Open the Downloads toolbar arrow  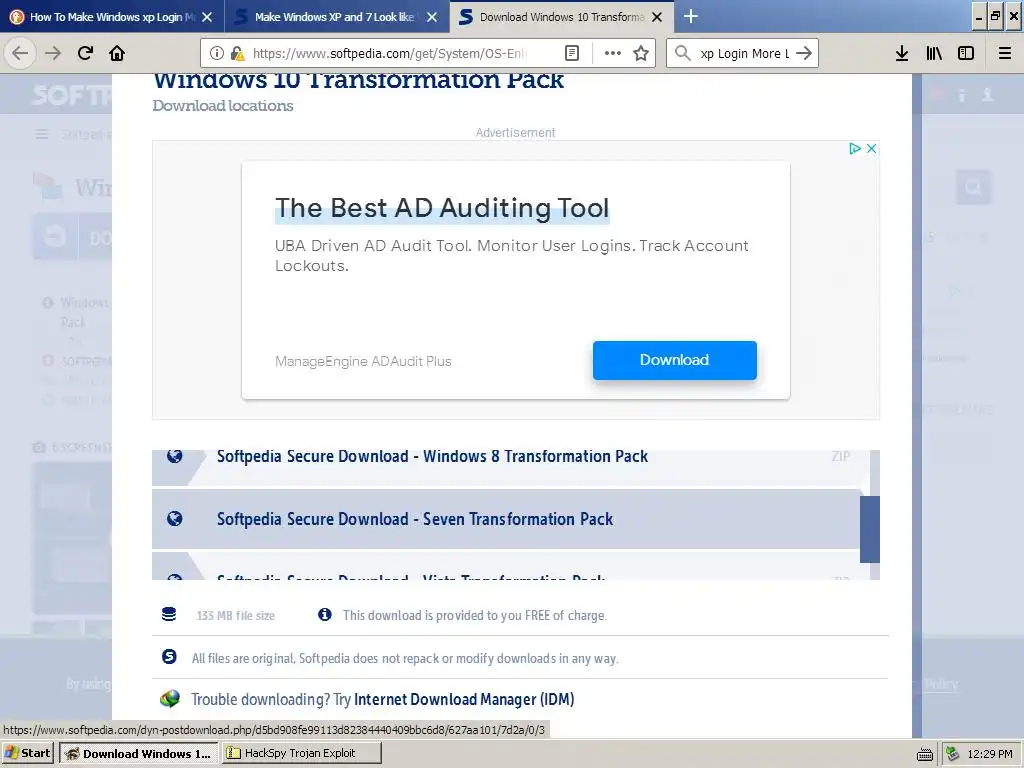902,53
